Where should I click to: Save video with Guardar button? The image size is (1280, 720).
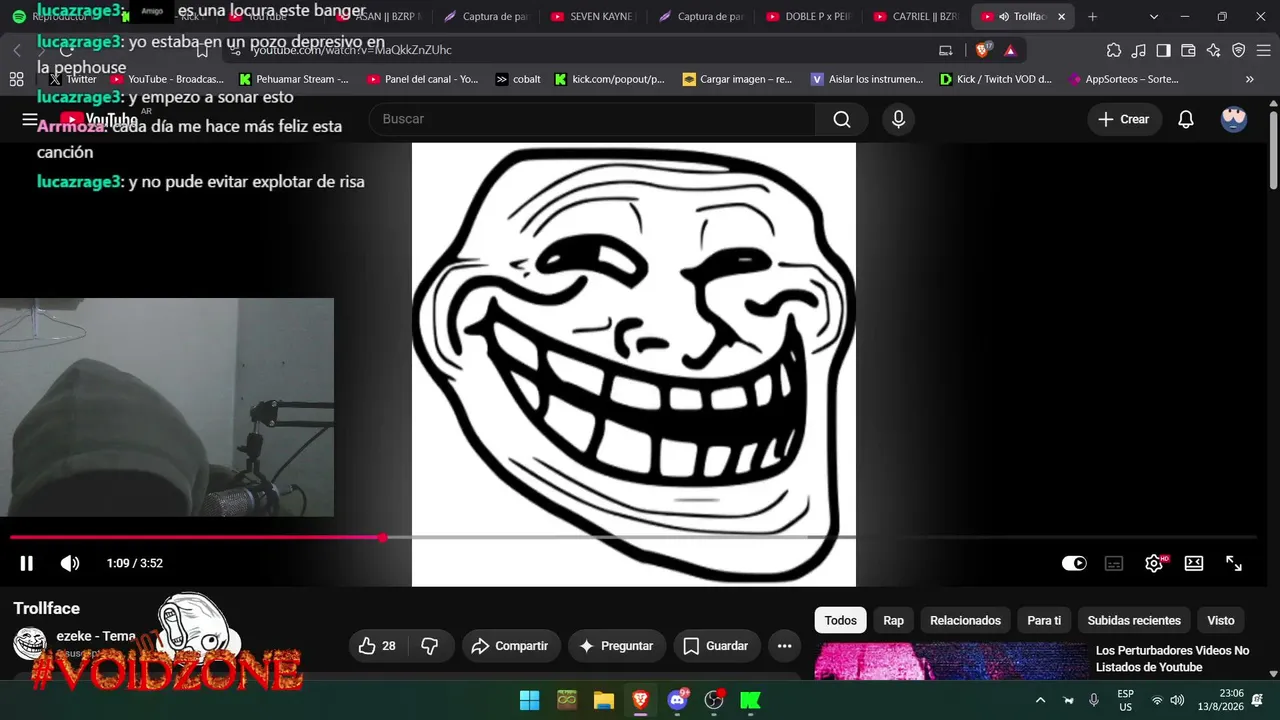point(717,646)
